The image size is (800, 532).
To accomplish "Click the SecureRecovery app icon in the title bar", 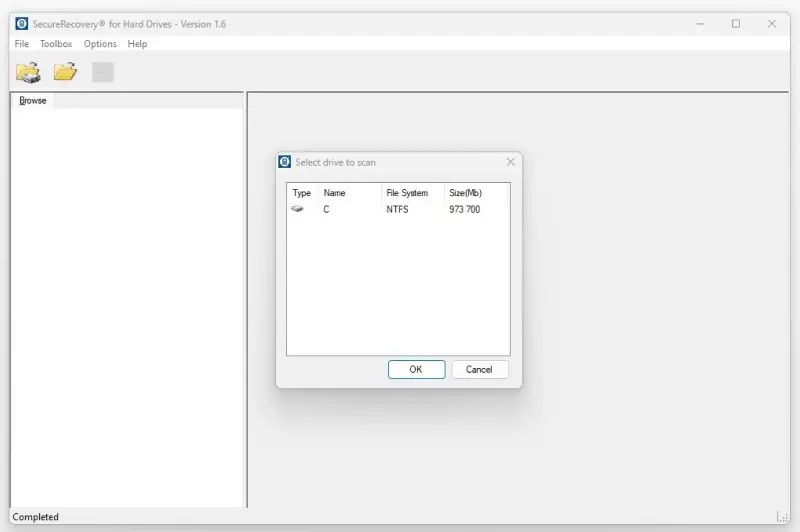I will [21, 23].
